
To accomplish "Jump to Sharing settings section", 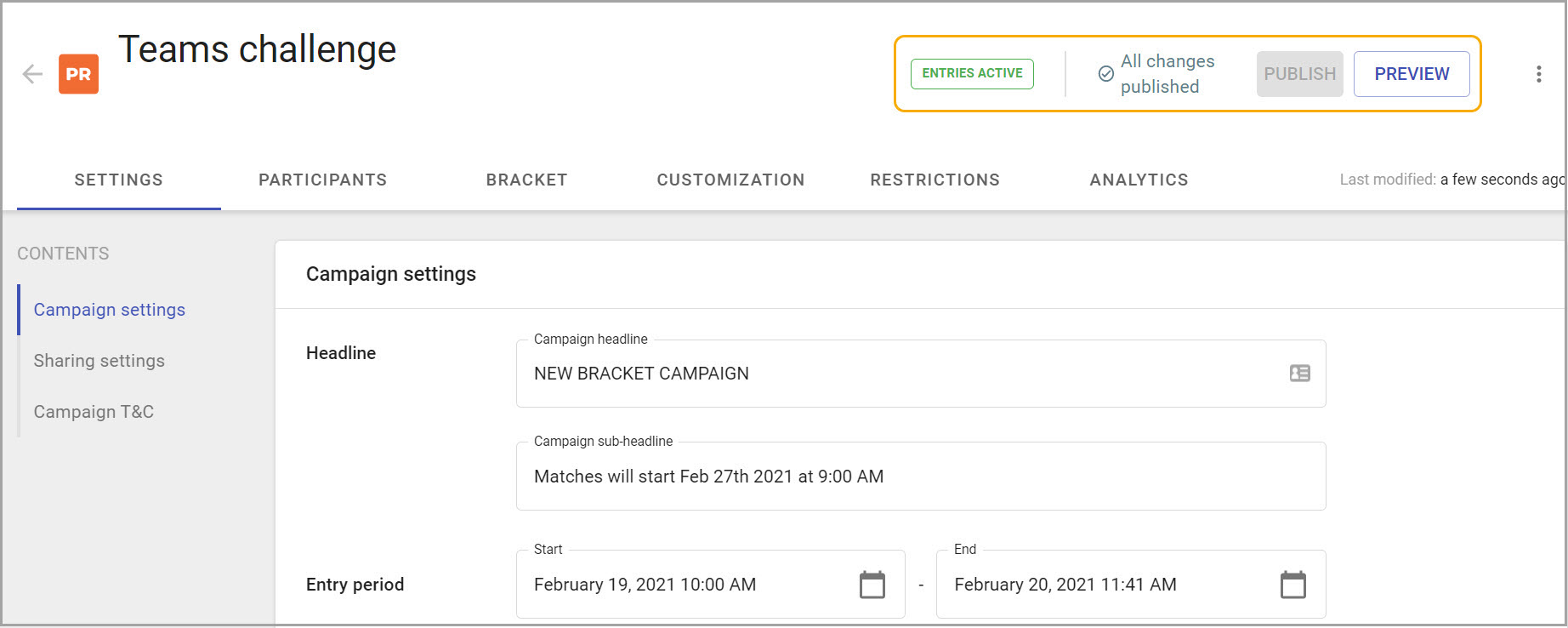I will (99, 361).
